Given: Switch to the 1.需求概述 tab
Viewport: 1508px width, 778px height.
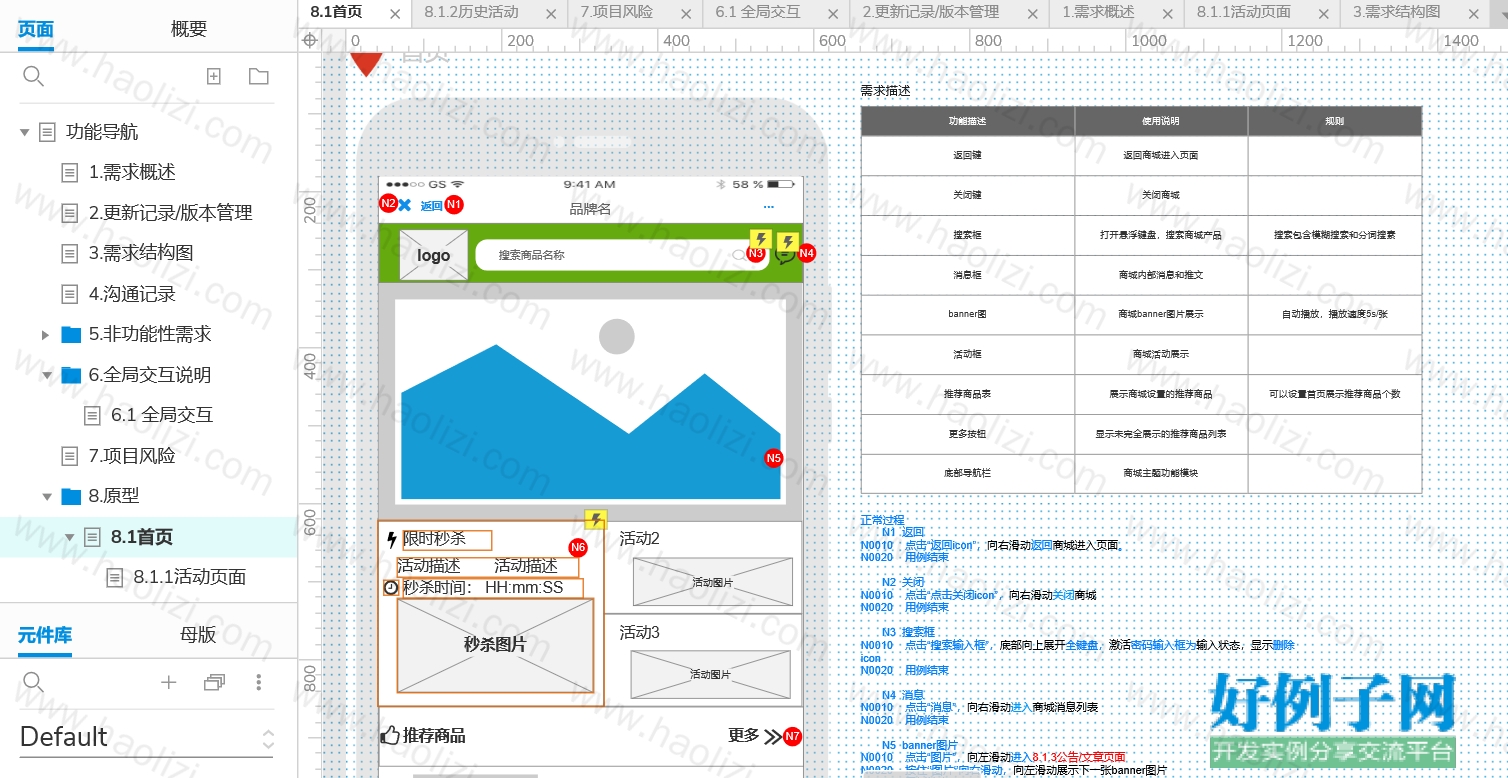Looking at the screenshot, I should pyautogui.click(x=1098, y=12).
